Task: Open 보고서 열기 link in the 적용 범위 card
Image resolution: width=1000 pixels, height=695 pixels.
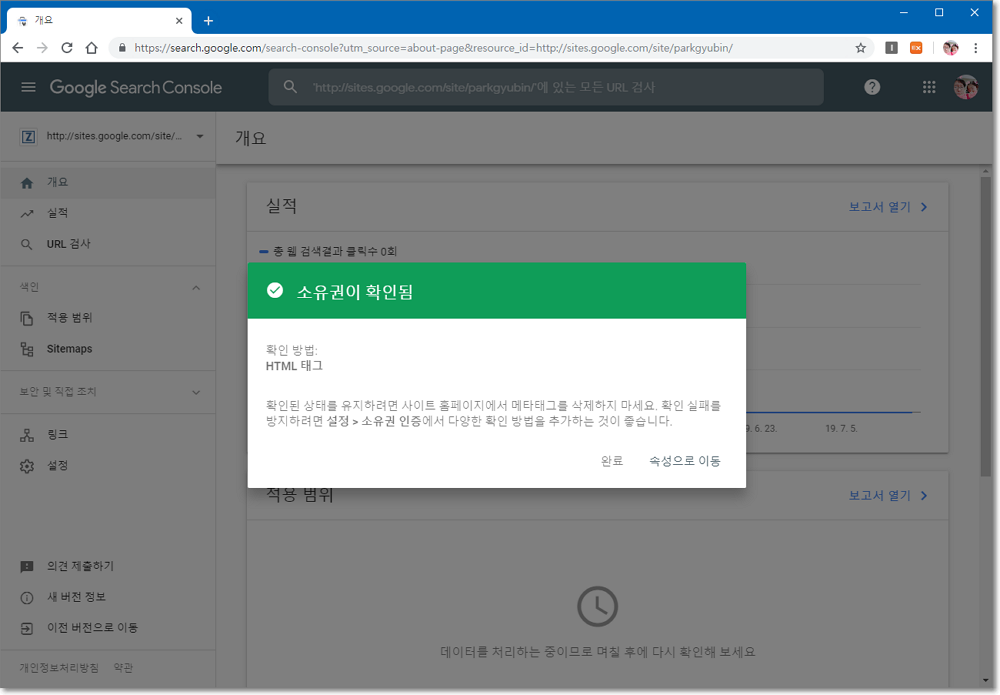Action: pyautogui.click(x=888, y=495)
